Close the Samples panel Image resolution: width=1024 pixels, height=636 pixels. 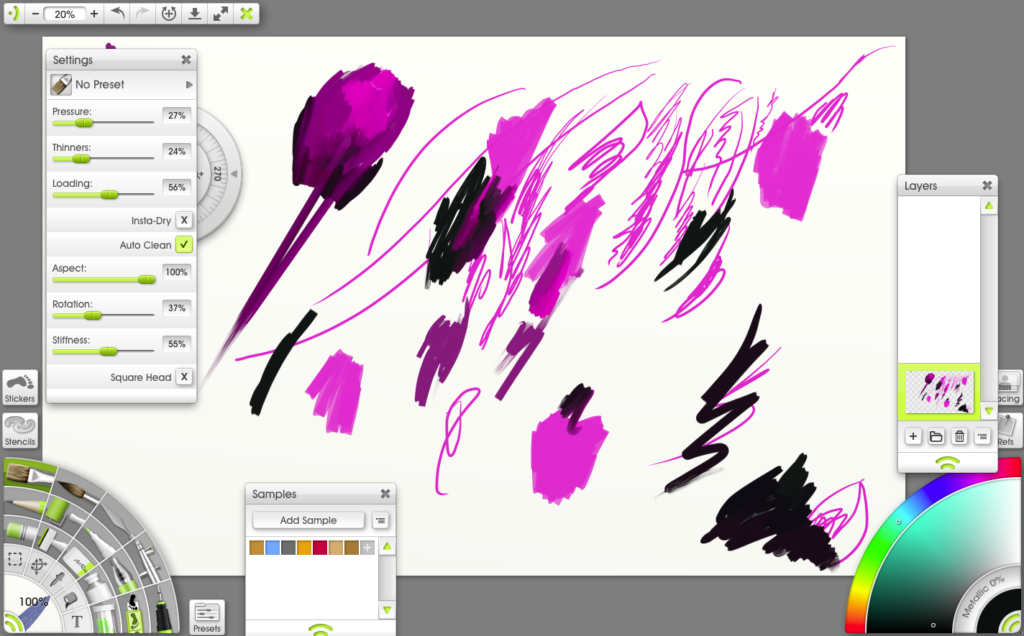point(385,494)
